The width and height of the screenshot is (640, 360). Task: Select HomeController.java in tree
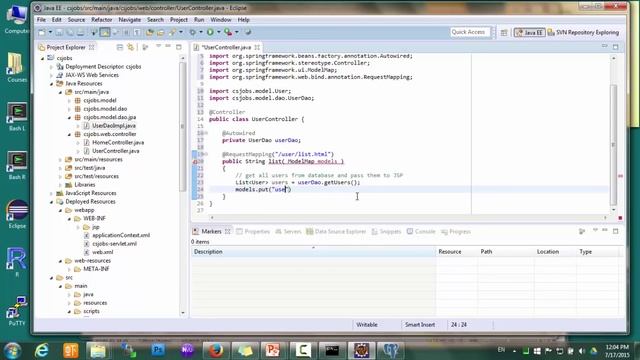[118, 142]
